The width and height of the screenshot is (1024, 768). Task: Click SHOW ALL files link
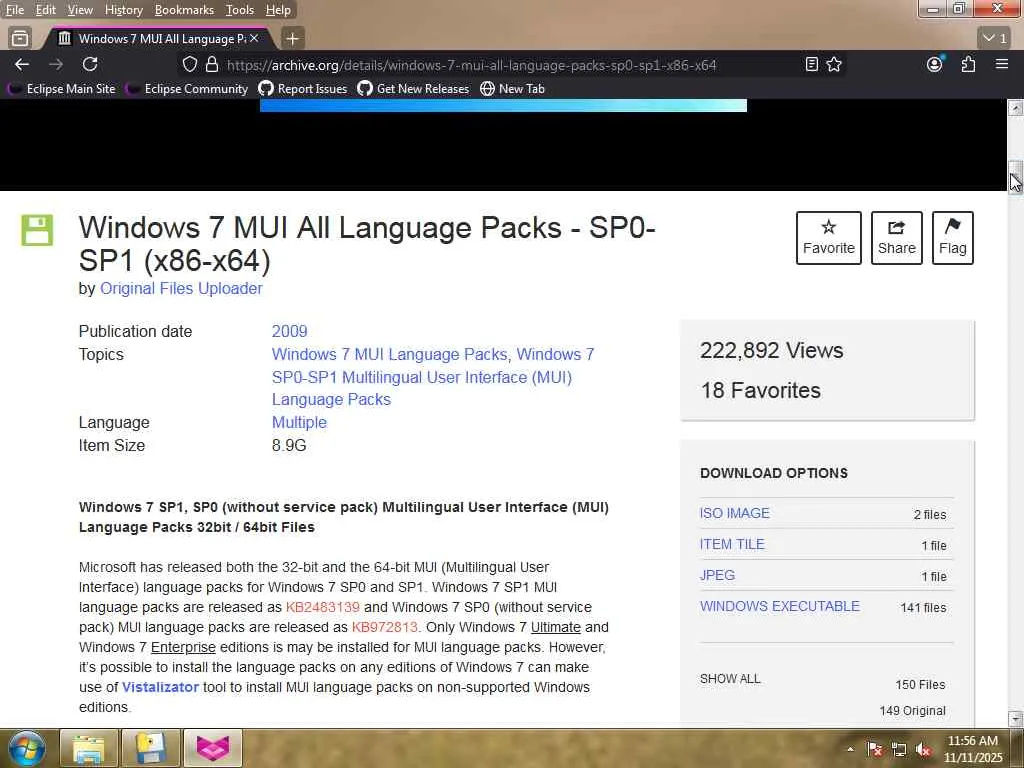(730, 679)
